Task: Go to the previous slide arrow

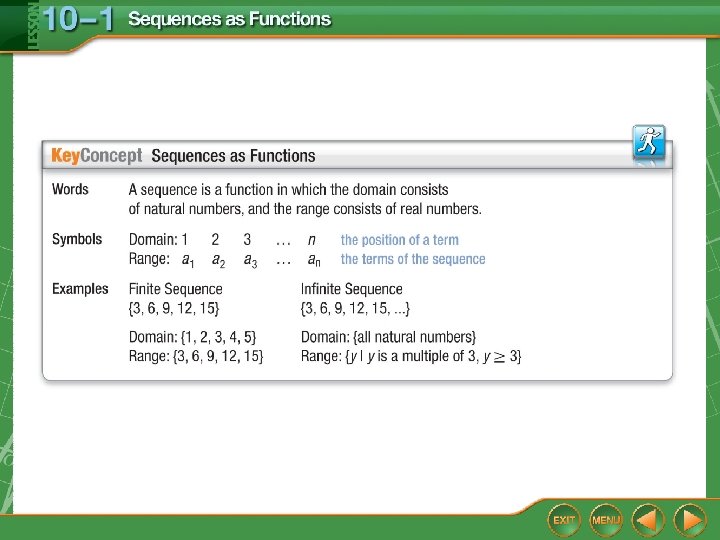Action: point(648,520)
